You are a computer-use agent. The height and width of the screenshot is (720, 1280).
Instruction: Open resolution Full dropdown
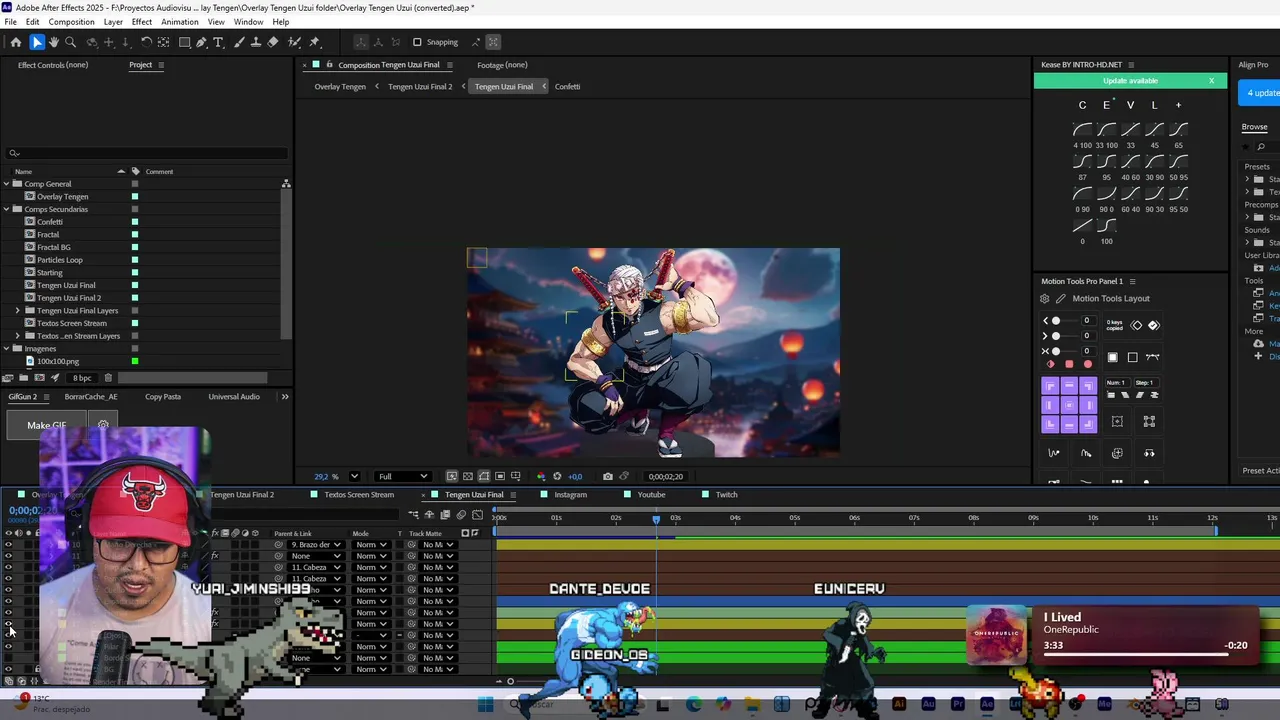pos(403,476)
